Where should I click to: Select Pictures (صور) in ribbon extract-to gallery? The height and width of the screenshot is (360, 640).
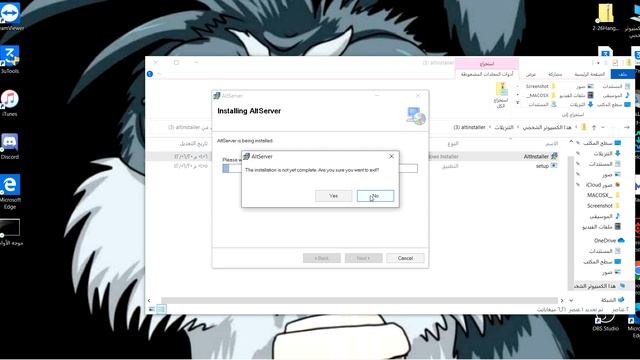click(584, 86)
